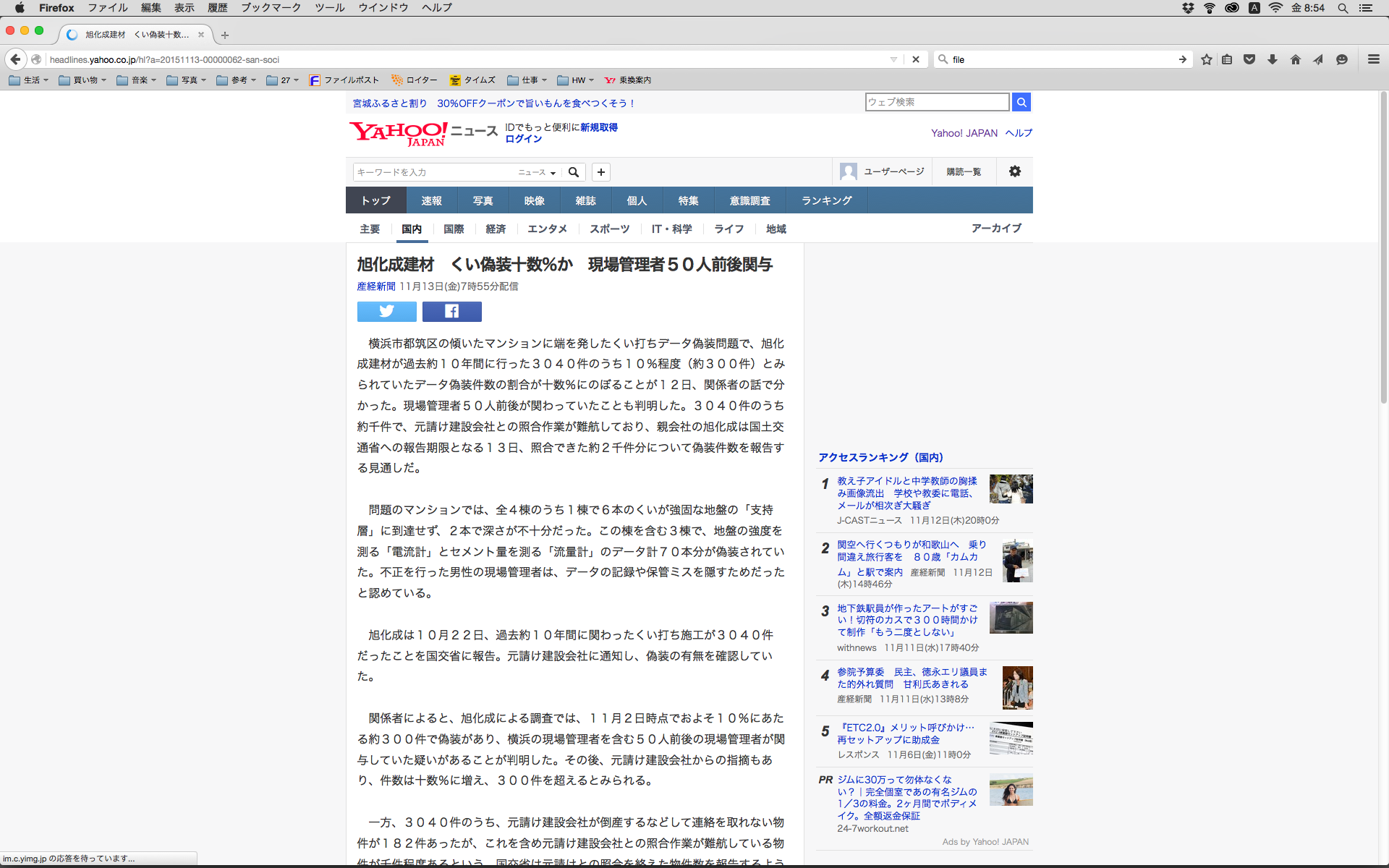Click the Pocket save icon
1389x868 pixels.
tap(1249, 59)
